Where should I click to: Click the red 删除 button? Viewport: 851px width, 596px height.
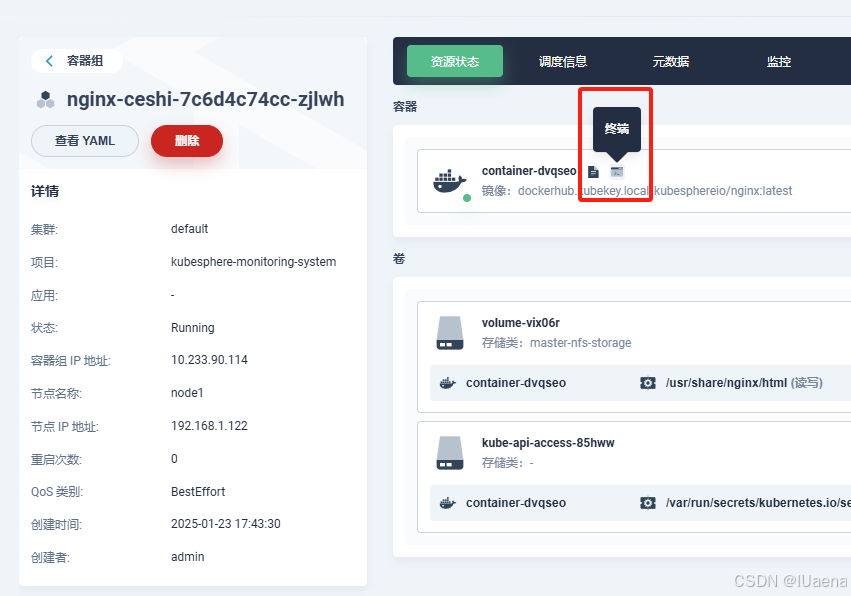coord(187,141)
